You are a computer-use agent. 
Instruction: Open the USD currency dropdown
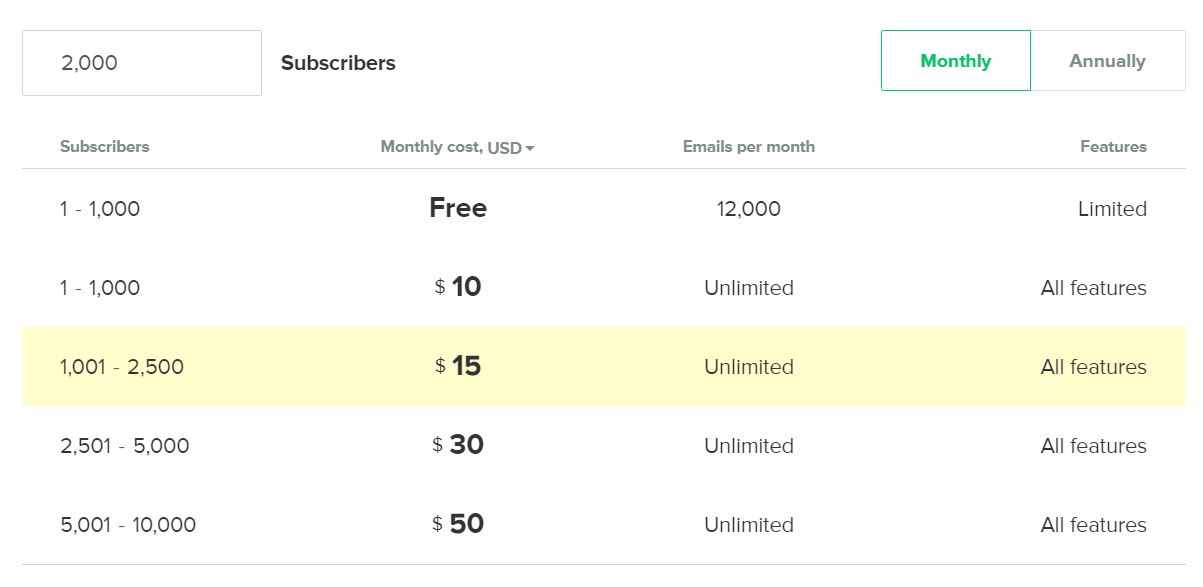pos(510,148)
